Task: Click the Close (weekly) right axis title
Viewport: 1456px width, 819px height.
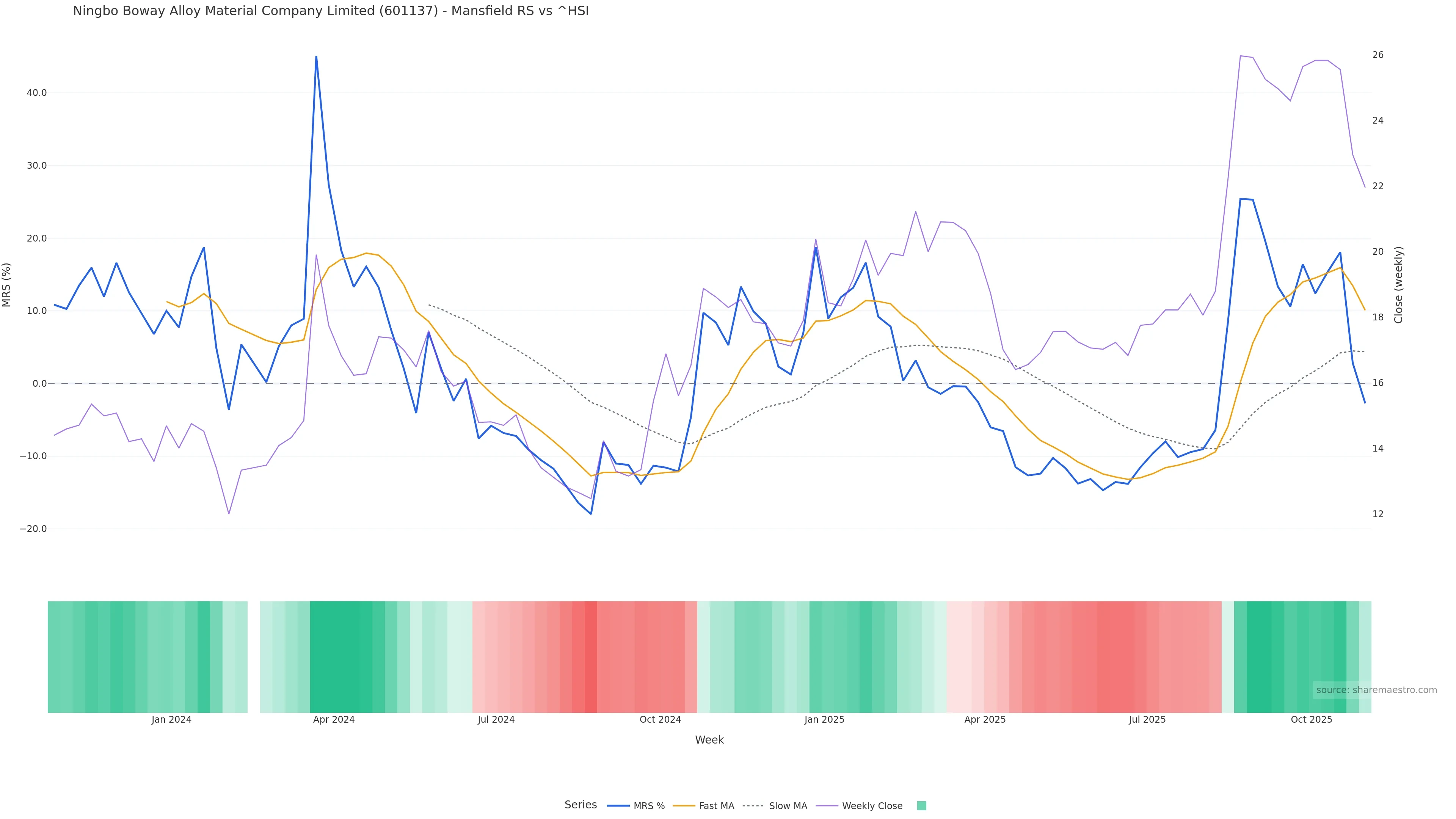Action: (x=1398, y=285)
